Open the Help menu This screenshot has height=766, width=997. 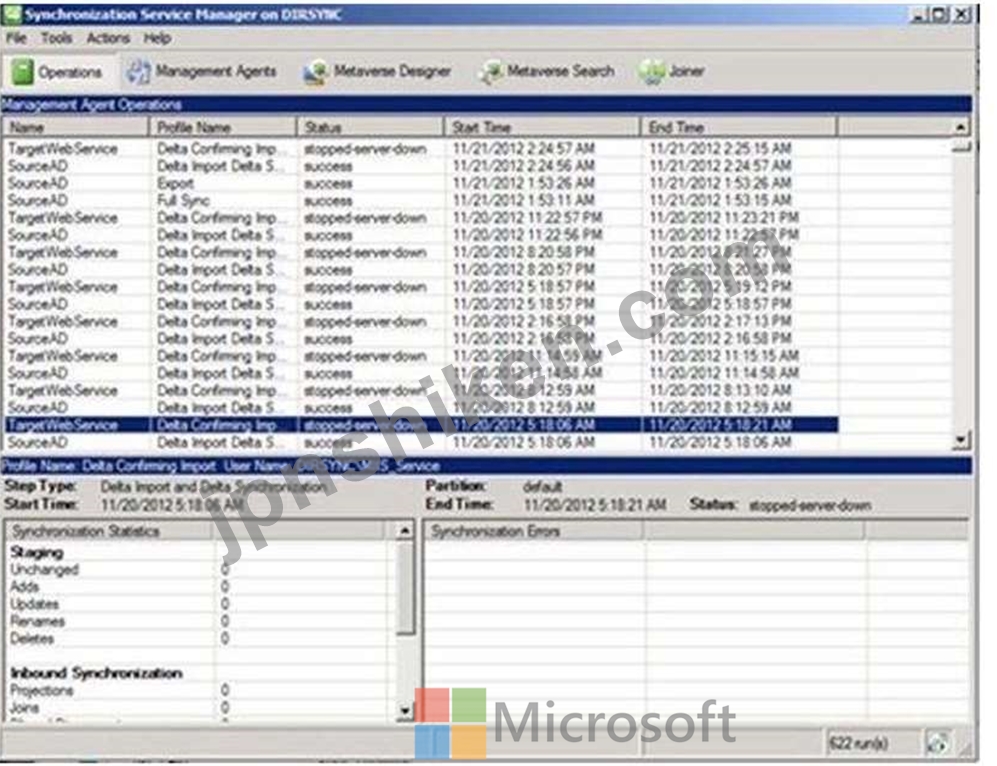point(156,38)
